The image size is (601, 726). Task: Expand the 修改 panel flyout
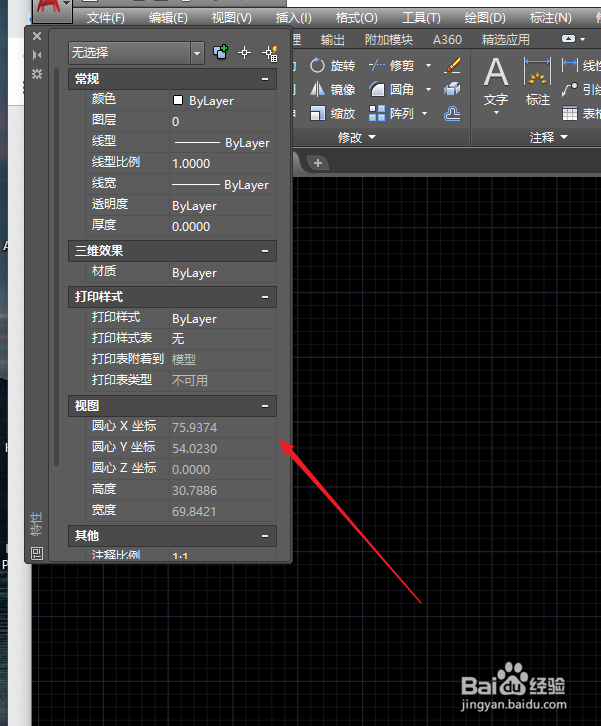357,138
